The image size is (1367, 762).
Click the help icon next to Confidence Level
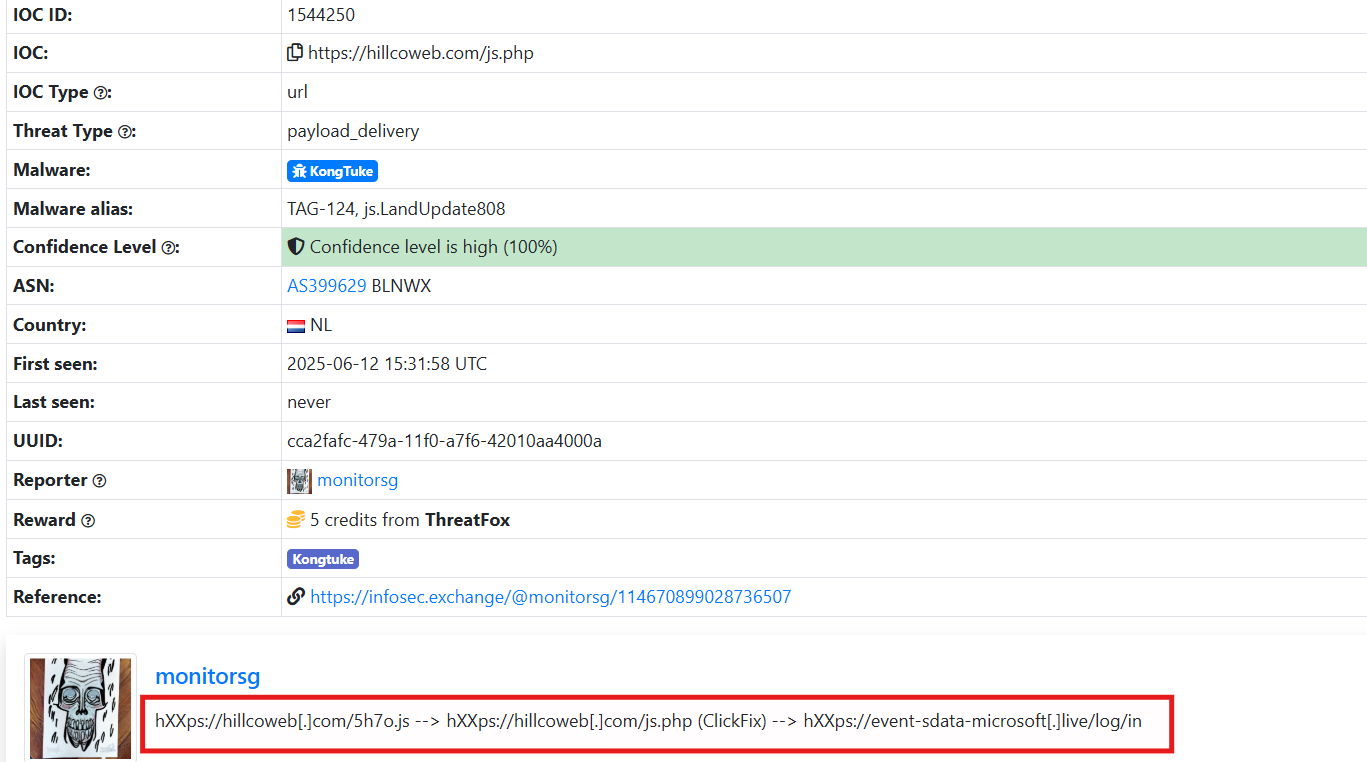pyautogui.click(x=169, y=248)
